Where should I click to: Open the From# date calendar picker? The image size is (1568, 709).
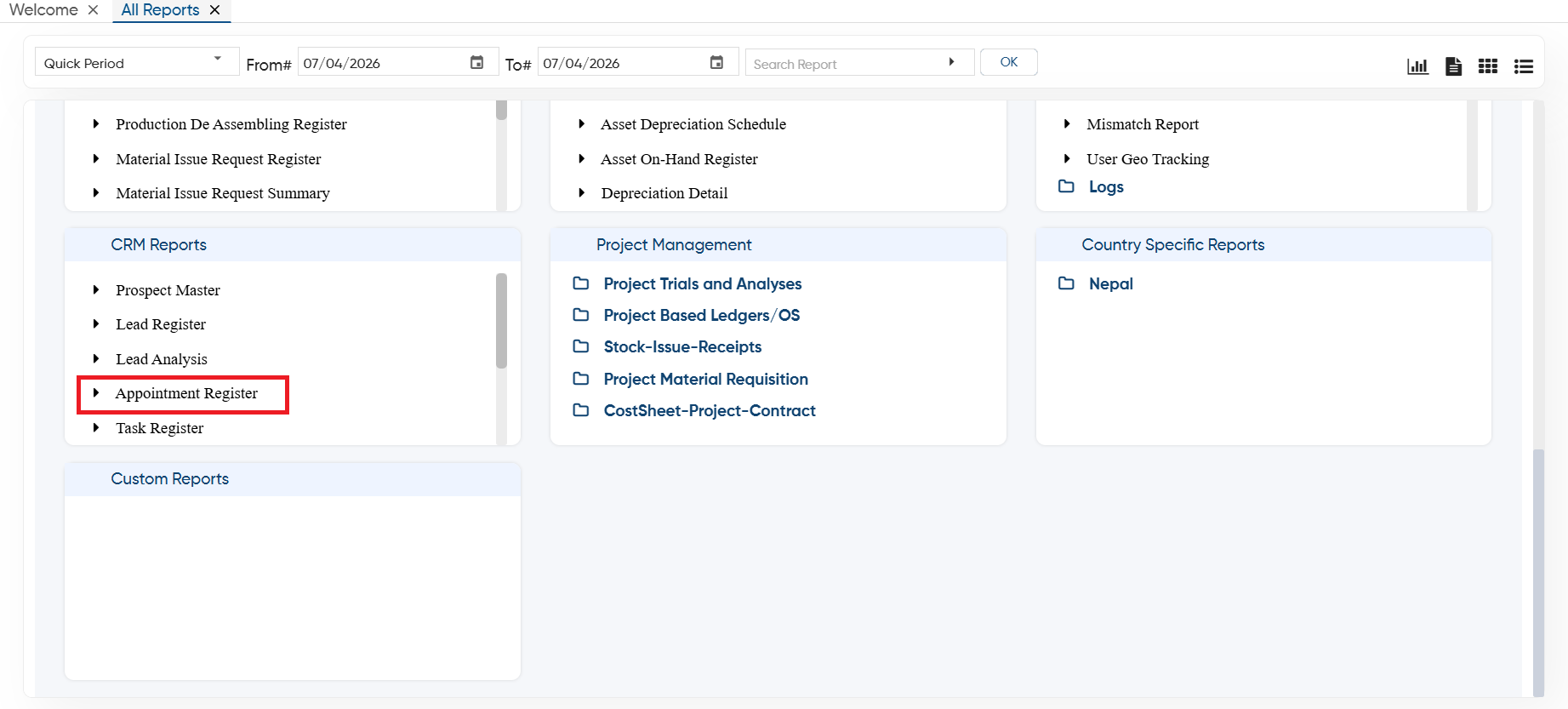point(477,63)
